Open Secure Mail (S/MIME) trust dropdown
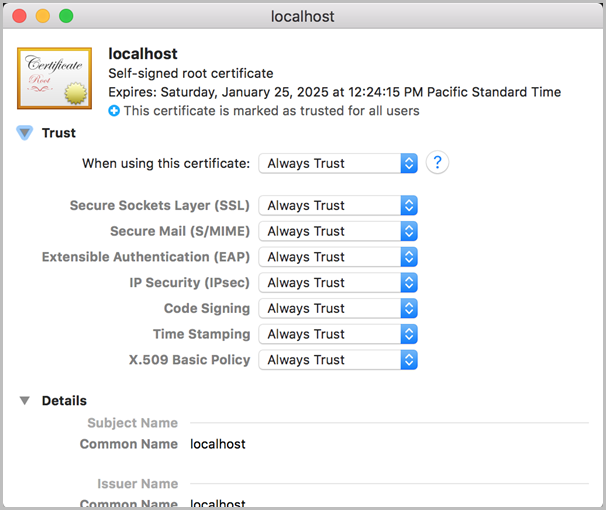The height and width of the screenshot is (510, 606). (x=337, y=231)
